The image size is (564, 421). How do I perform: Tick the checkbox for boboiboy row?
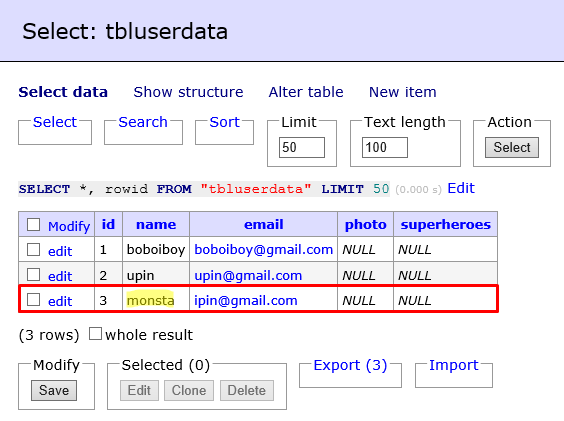[x=33, y=249]
